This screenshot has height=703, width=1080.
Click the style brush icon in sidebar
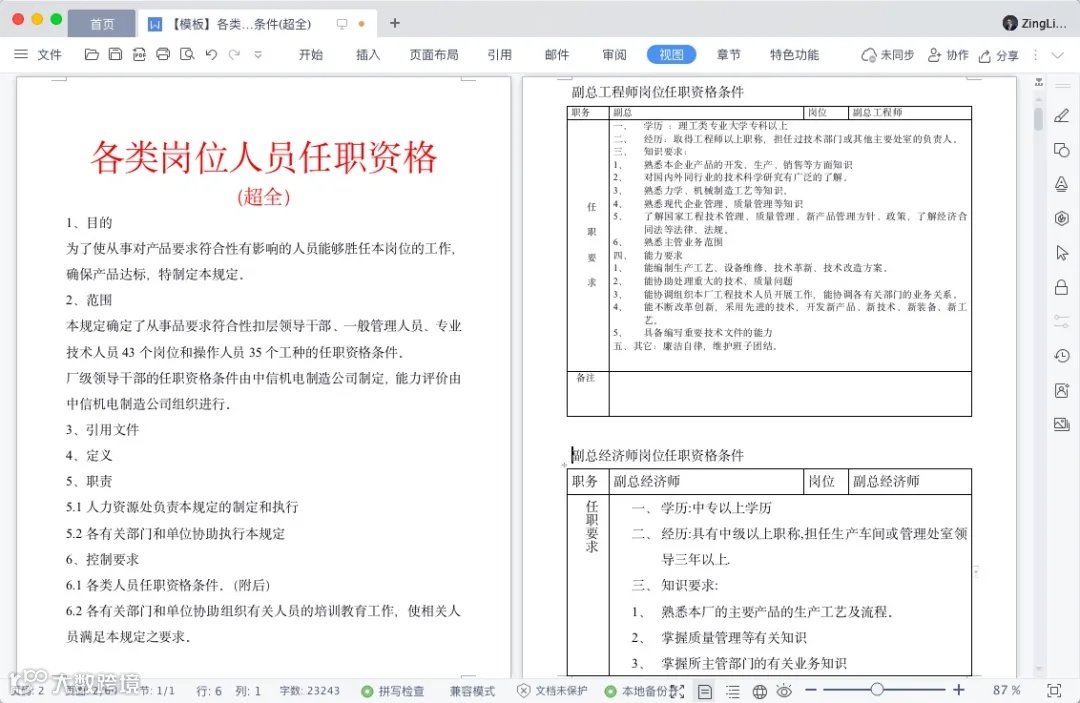tap(1061, 184)
